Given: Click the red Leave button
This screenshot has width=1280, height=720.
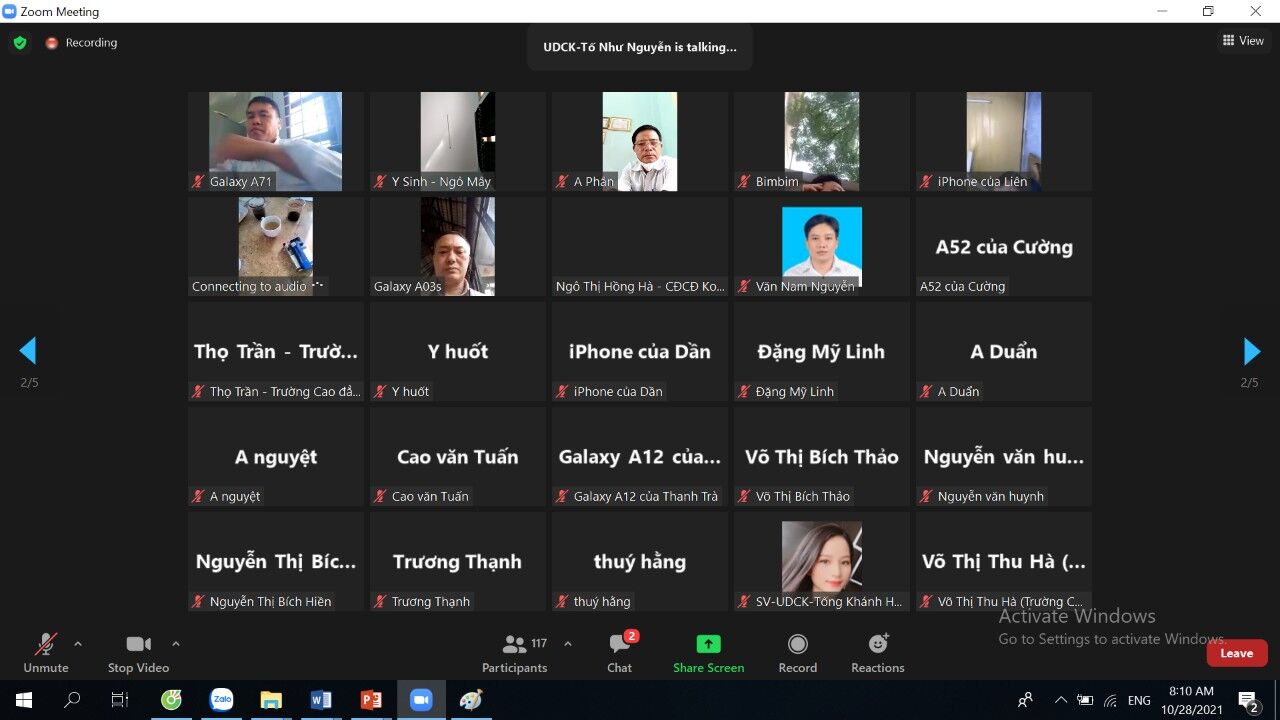Looking at the screenshot, I should [x=1236, y=653].
